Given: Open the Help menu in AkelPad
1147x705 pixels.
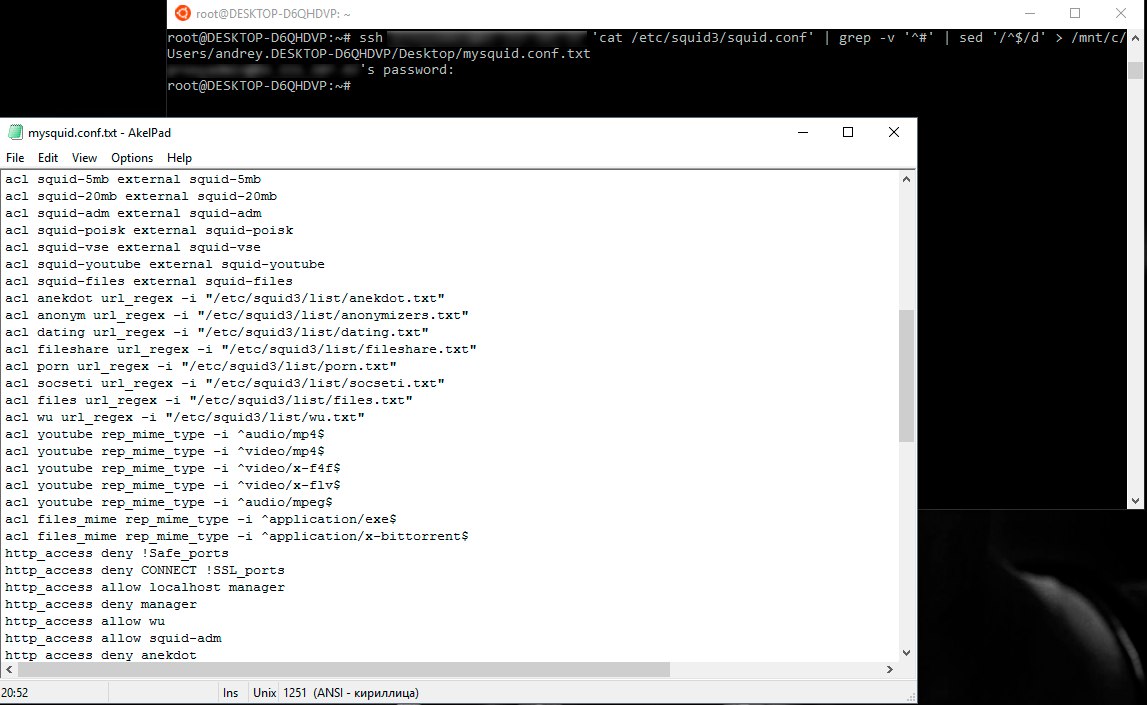Looking at the screenshot, I should 179,158.
